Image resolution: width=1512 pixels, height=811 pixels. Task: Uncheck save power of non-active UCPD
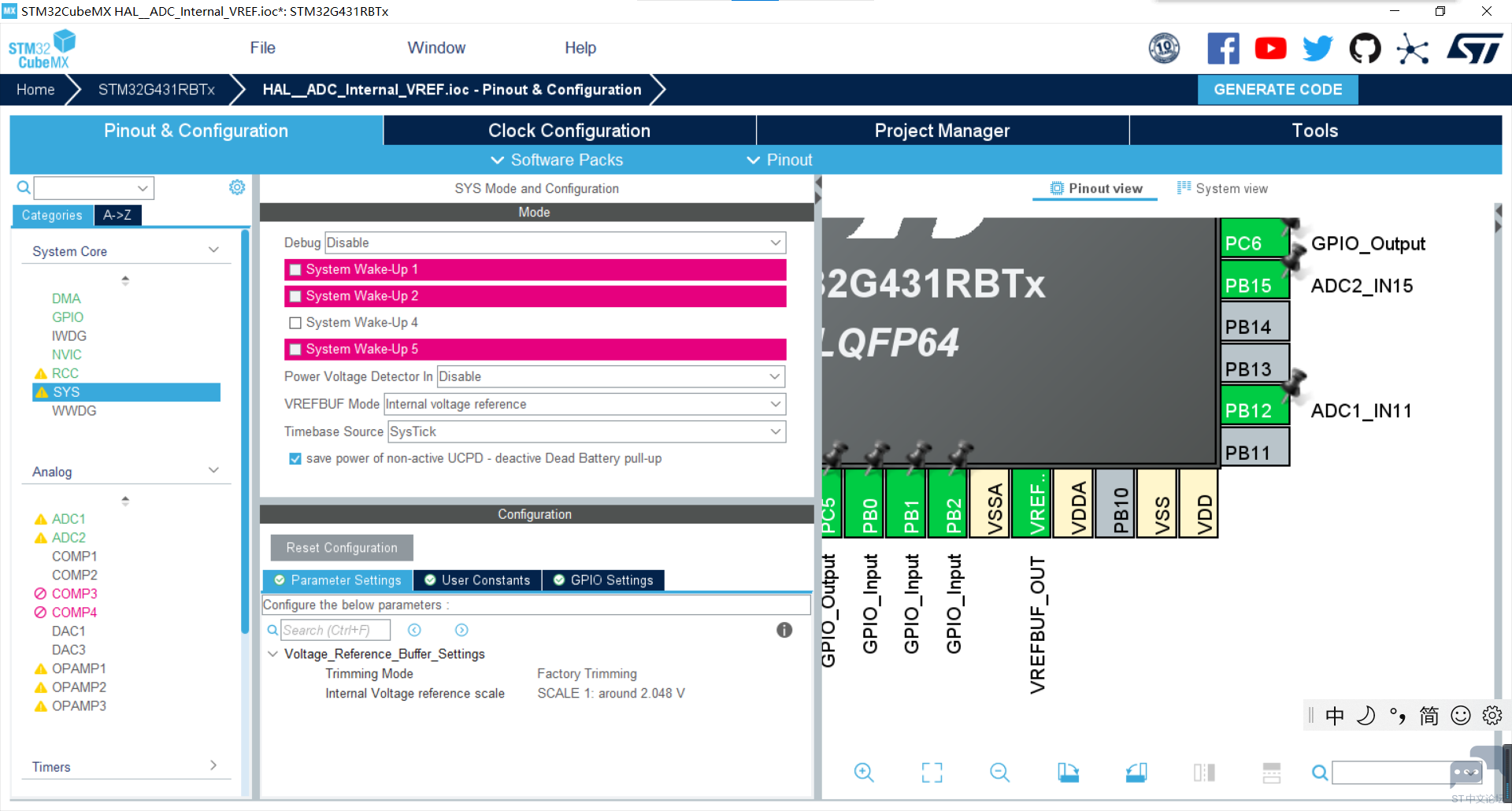coord(295,458)
